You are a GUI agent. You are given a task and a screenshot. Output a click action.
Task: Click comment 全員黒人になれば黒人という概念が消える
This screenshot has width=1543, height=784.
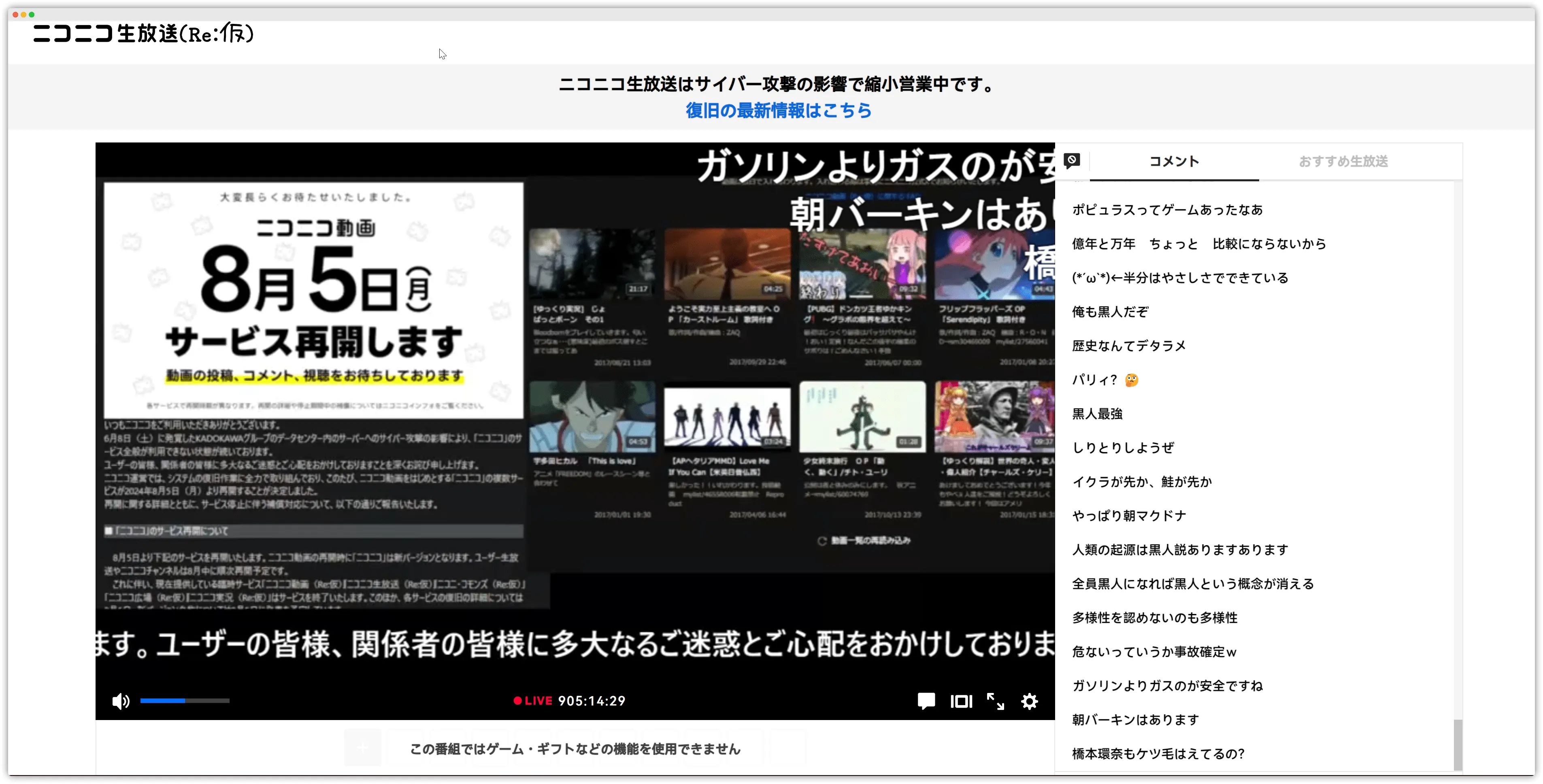tap(1193, 584)
